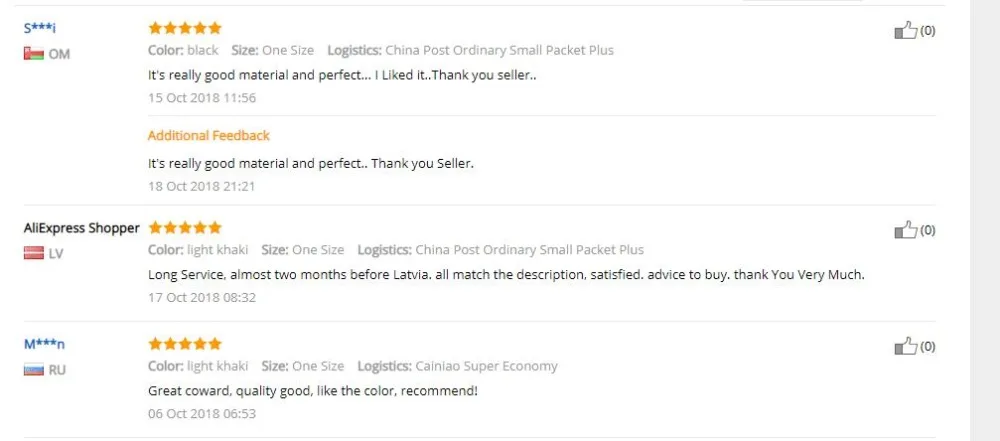The height and width of the screenshot is (441, 1000).
Task: Click thumbs-up icon on M***n's review
Action: [905, 347]
